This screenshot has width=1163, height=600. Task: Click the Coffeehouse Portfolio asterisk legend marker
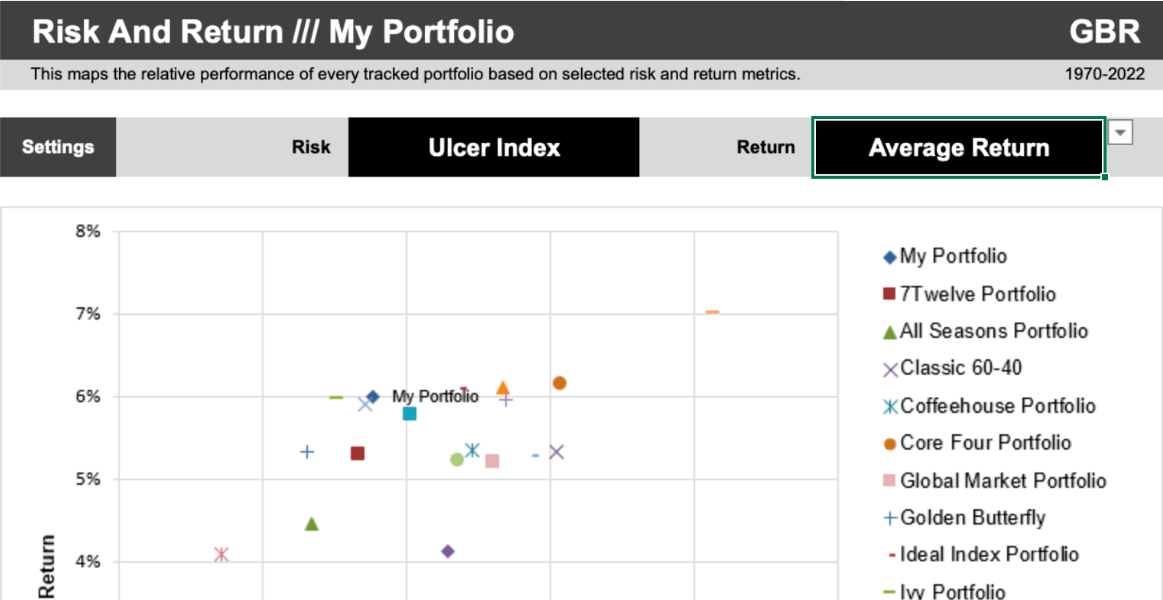[x=889, y=406]
